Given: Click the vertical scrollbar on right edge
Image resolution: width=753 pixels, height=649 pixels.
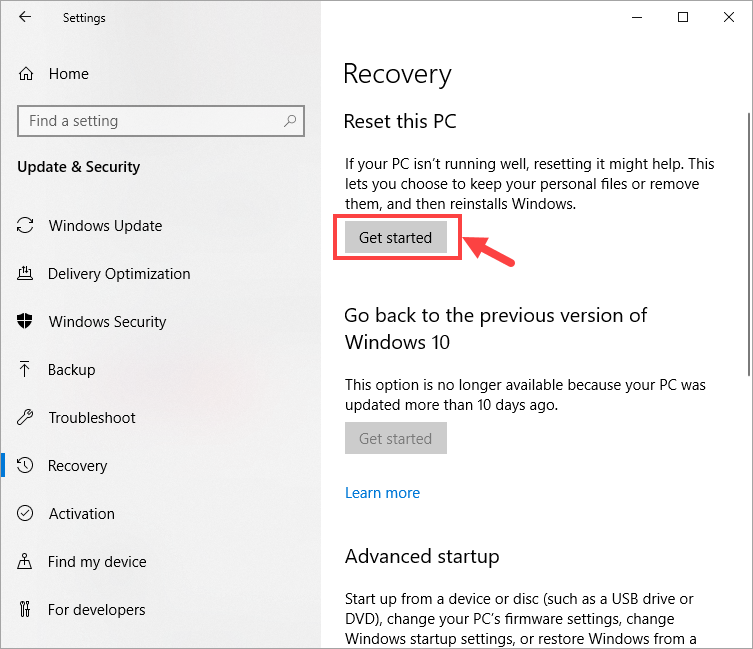Looking at the screenshot, I should [x=749, y=244].
